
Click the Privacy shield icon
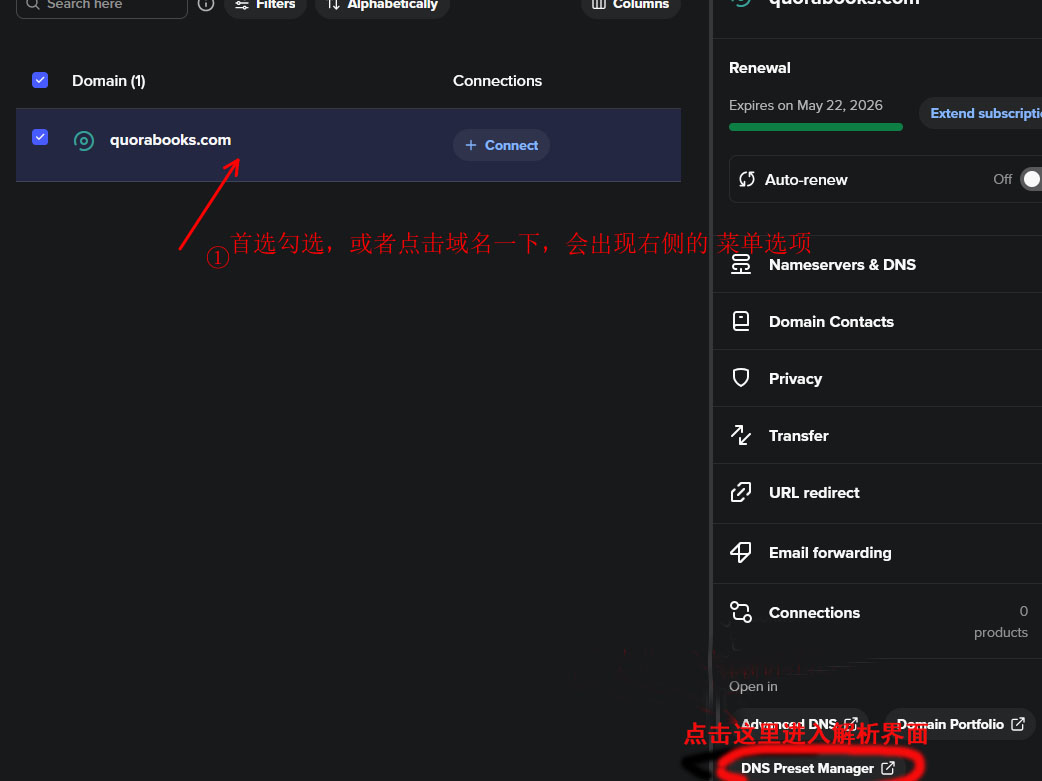pos(741,378)
